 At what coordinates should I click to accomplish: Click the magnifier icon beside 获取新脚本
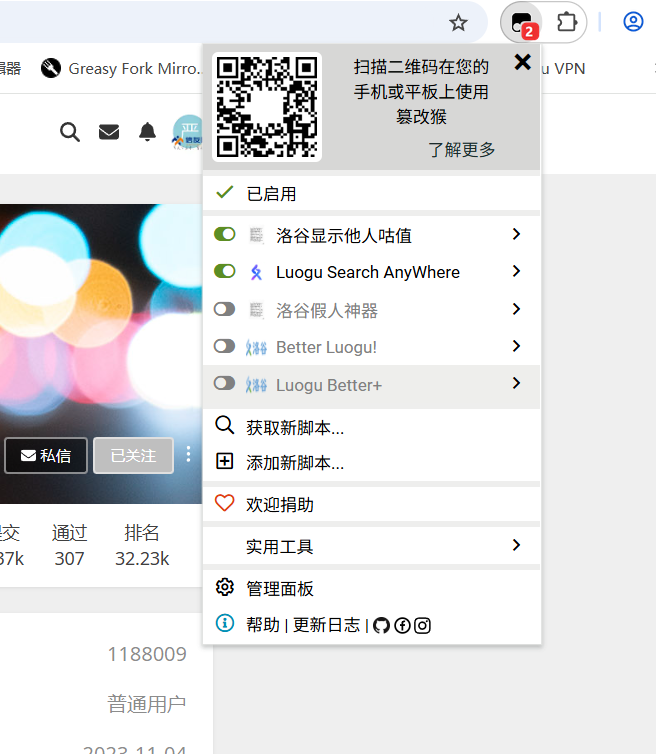pyautogui.click(x=225, y=426)
